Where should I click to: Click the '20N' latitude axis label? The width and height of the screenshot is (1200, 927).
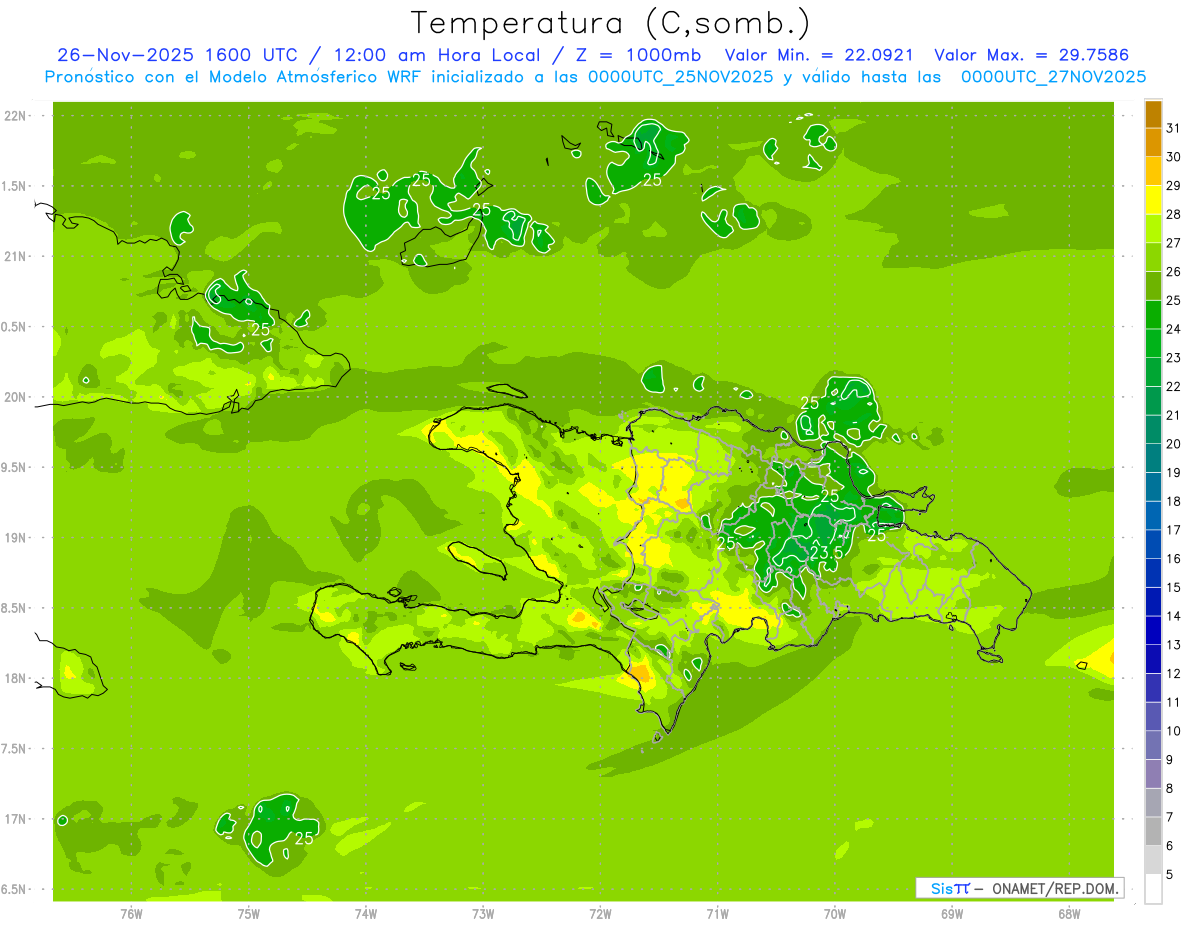(15, 397)
